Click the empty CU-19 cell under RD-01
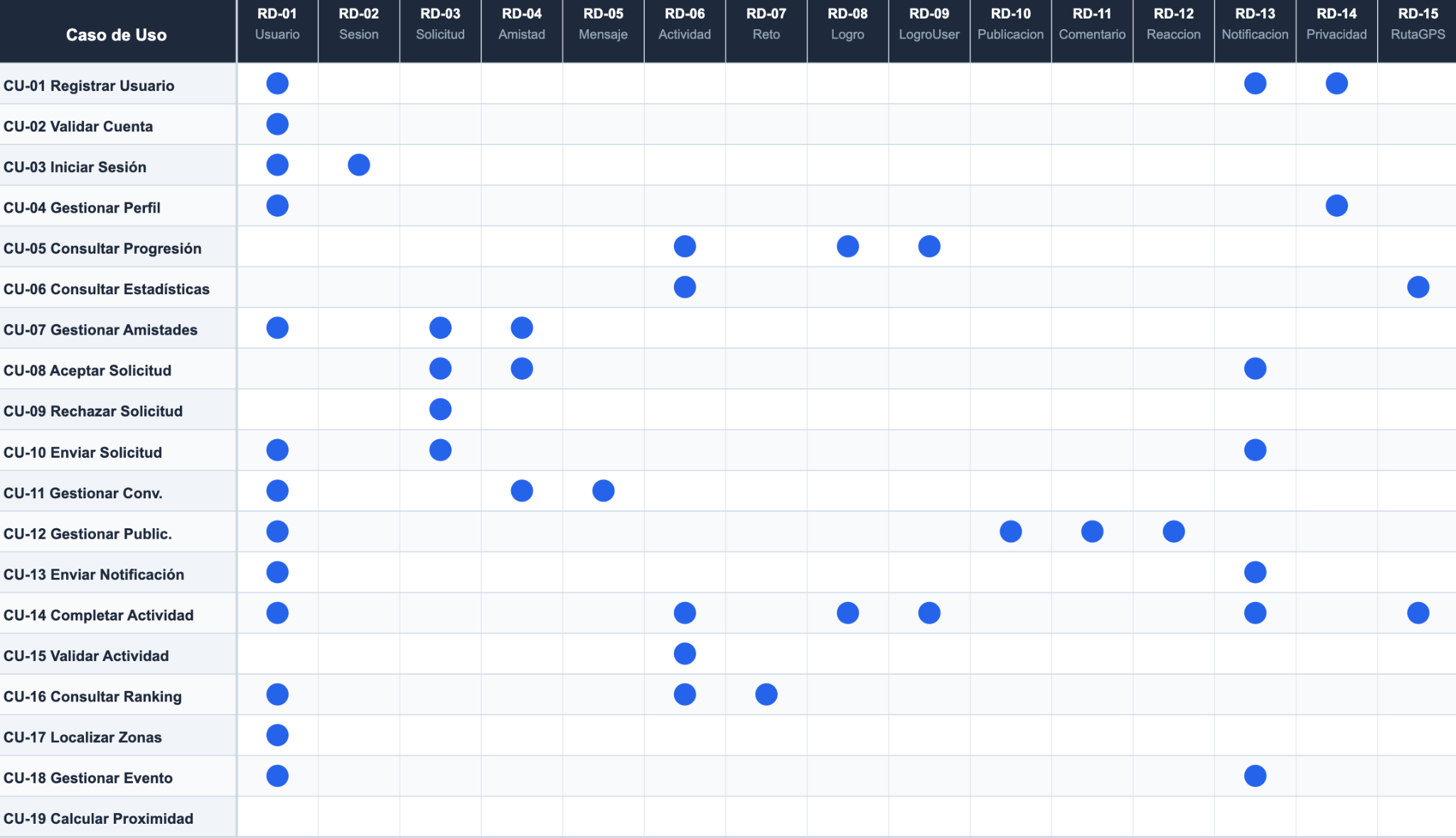This screenshot has height=838, width=1456. 277,817
